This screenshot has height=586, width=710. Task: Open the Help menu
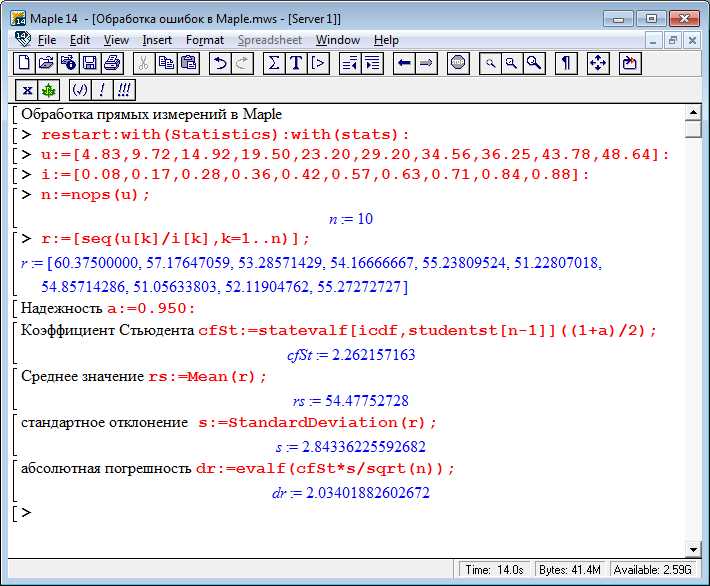pos(386,40)
